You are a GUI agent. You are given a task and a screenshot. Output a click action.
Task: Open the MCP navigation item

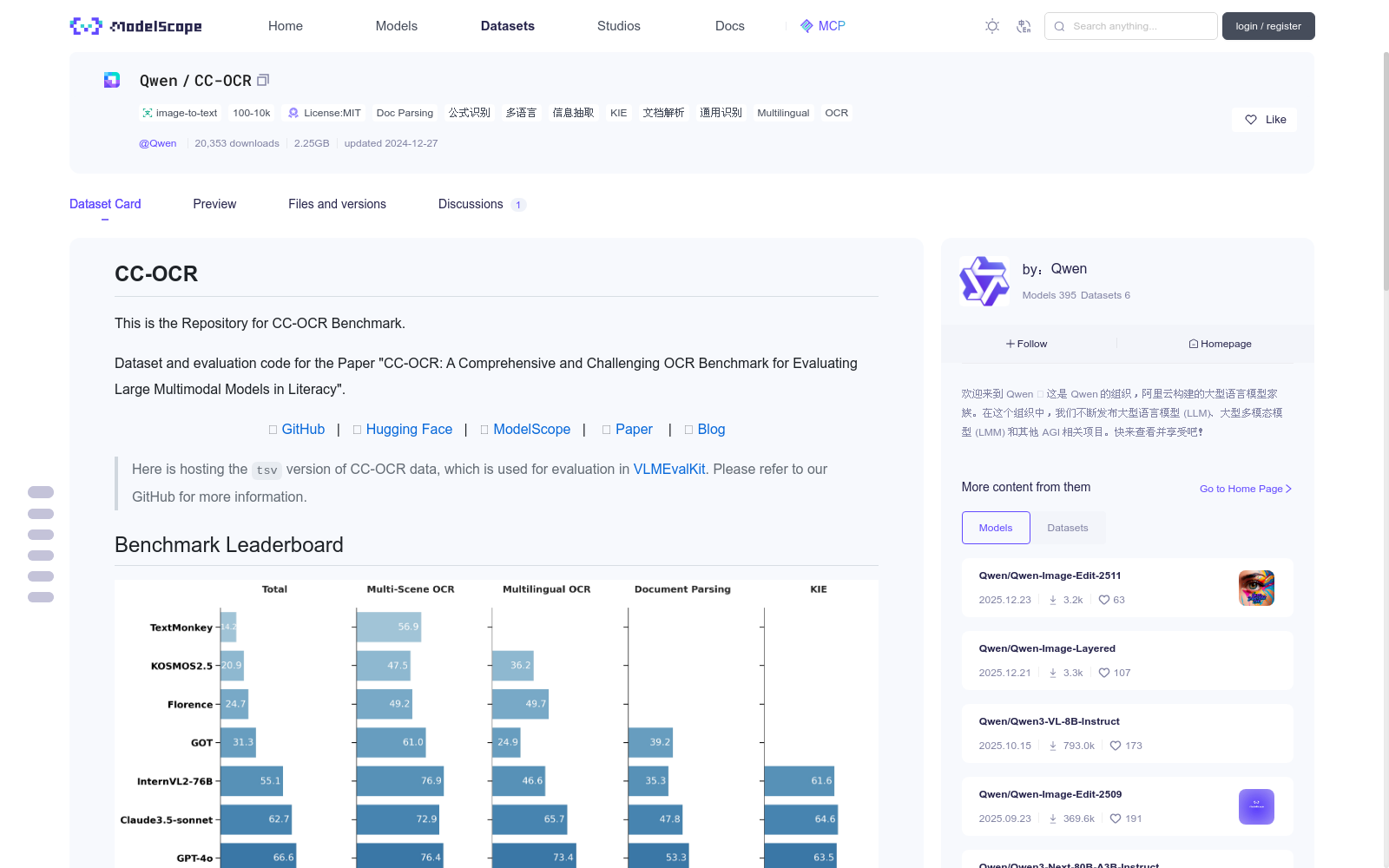[823, 26]
